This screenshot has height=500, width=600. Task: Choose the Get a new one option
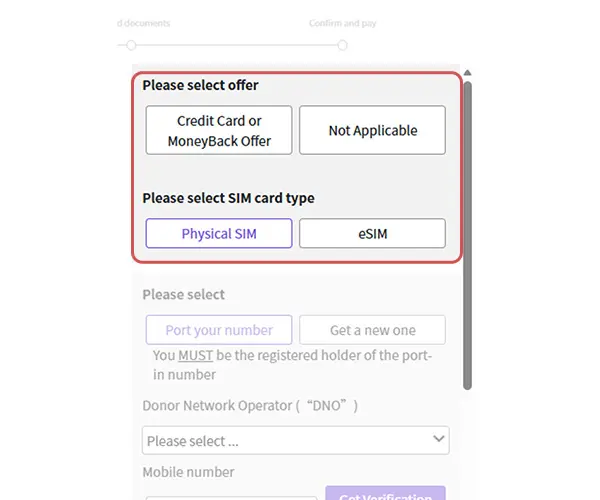tap(372, 330)
